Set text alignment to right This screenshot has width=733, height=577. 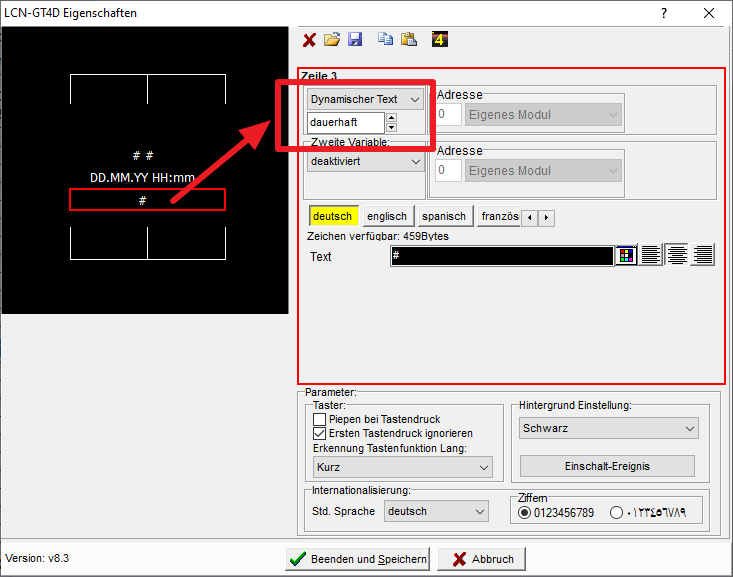pos(703,255)
